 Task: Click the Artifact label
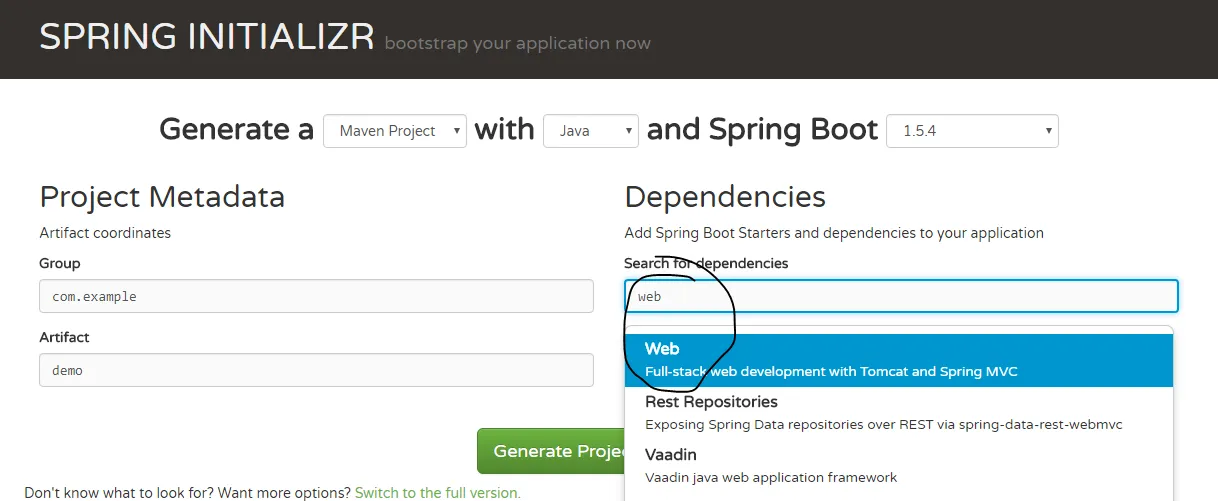click(x=64, y=337)
